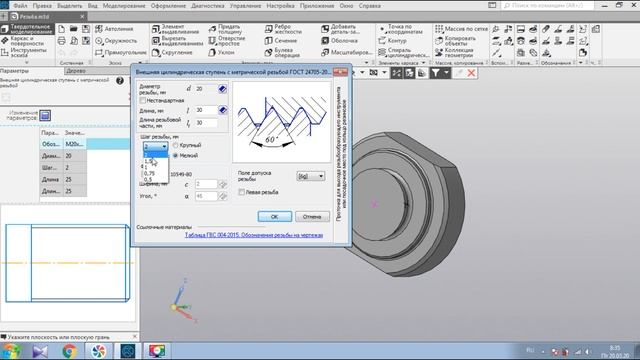Expand the toolbar set list chevron below Инструменты эскиза
Screen dimensions: 640x360
pos(27,62)
